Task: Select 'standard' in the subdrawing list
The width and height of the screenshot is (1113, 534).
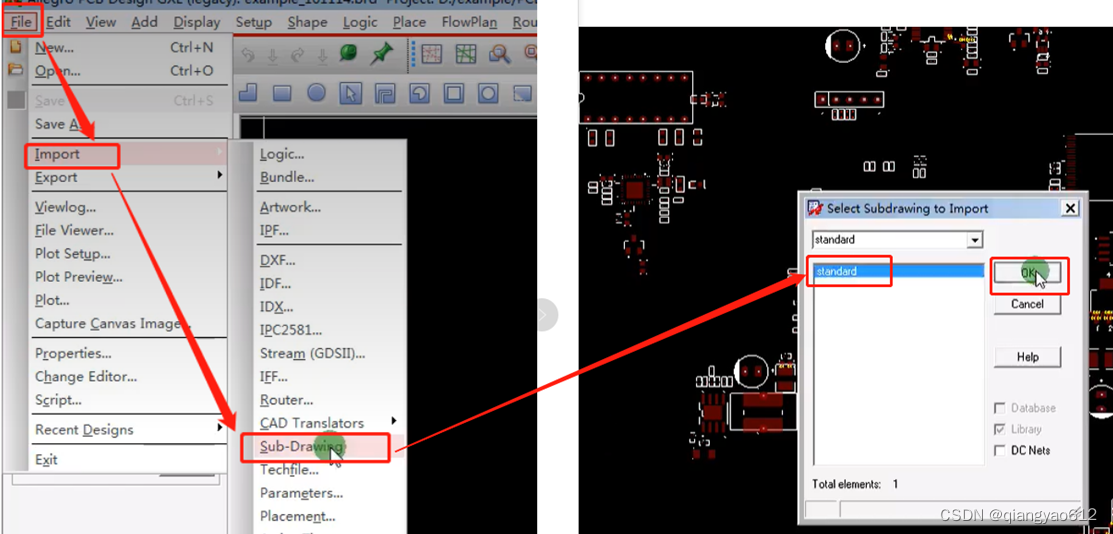Action: pyautogui.click(x=898, y=271)
